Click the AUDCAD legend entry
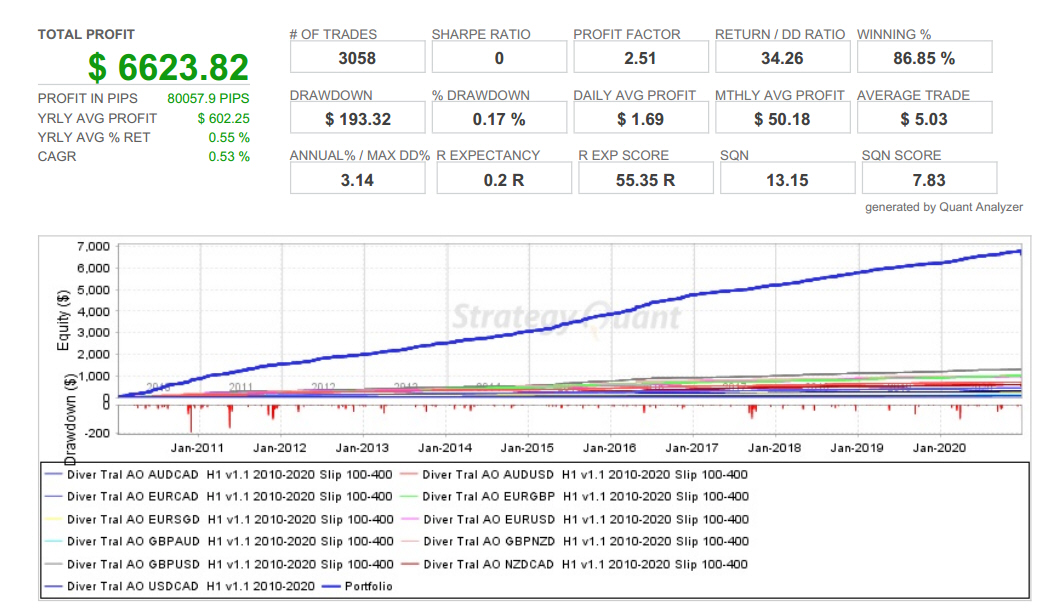Image resolution: width=1044 pixels, height=610 pixels. [218, 475]
